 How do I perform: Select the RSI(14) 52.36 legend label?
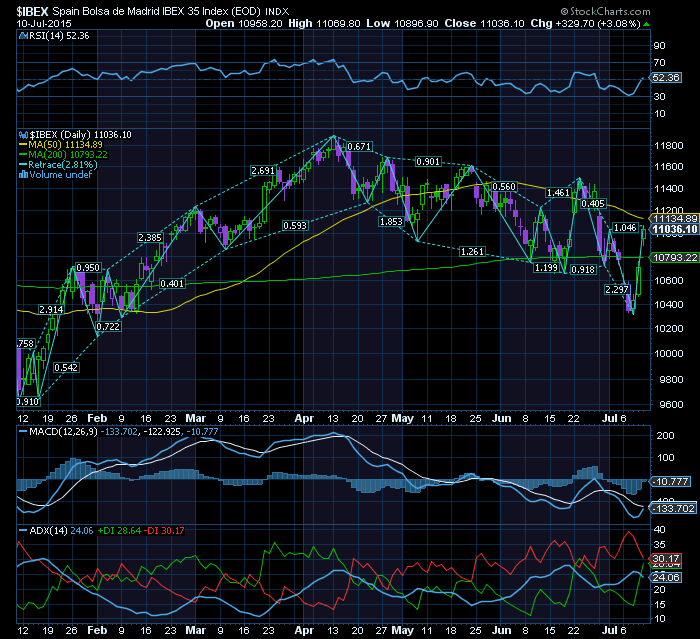(54, 36)
